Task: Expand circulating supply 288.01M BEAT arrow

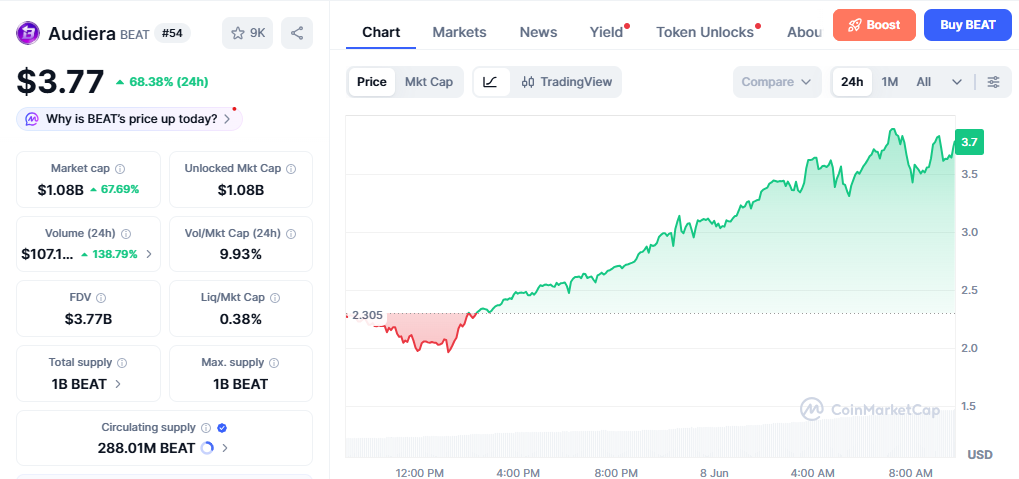Action: 225,448
